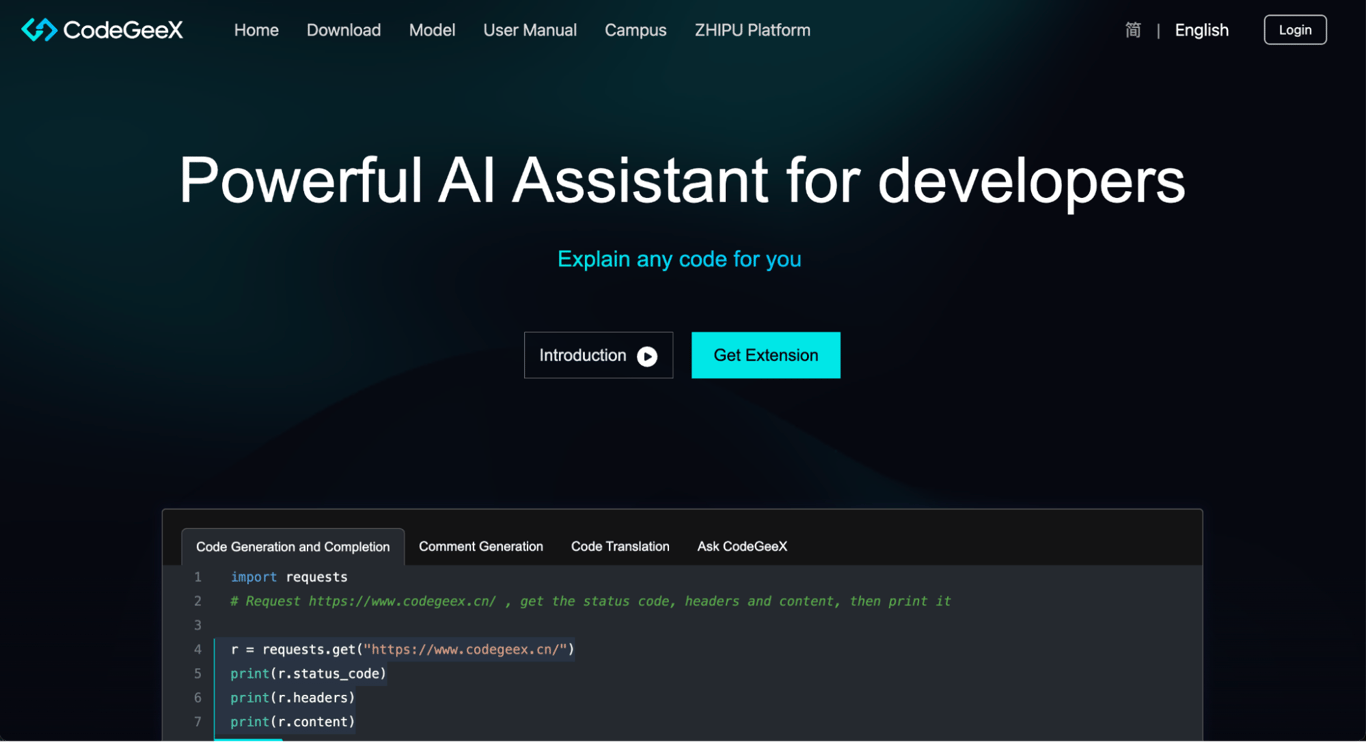Switch to the Code Translation tab
This screenshot has height=742, width=1366.
pyautogui.click(x=620, y=546)
